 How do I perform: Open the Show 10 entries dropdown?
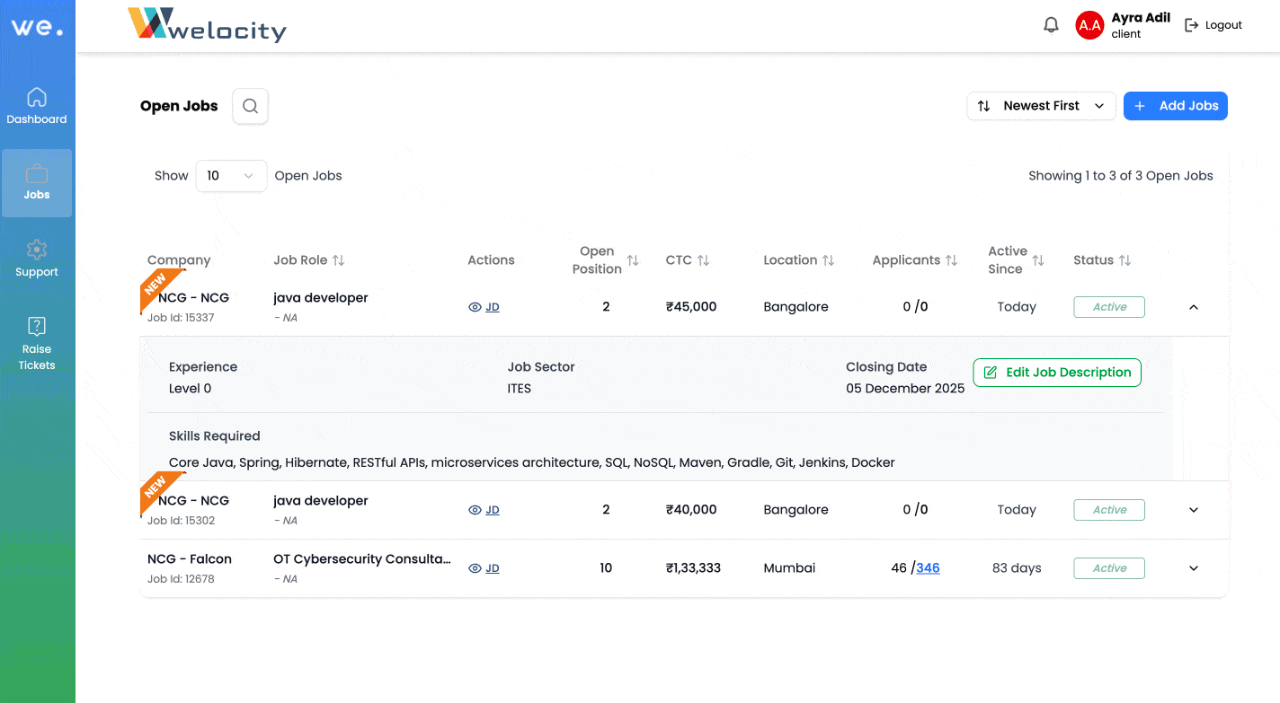231,176
